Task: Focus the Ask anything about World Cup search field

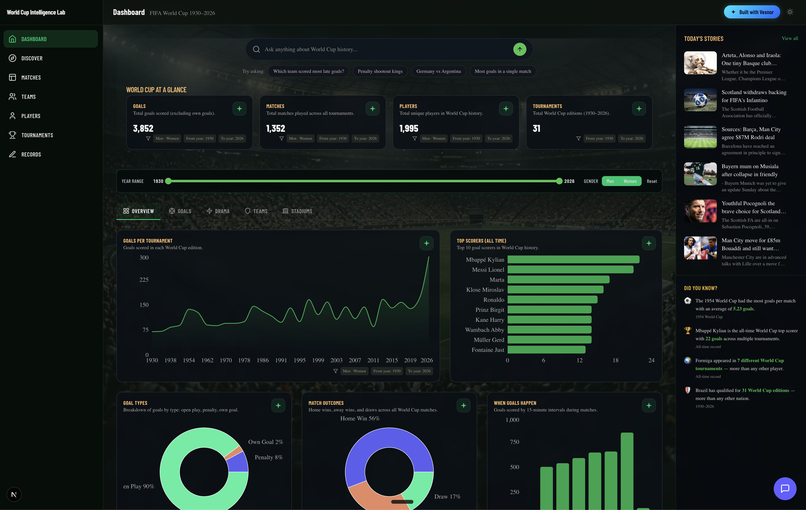Action: [388, 49]
